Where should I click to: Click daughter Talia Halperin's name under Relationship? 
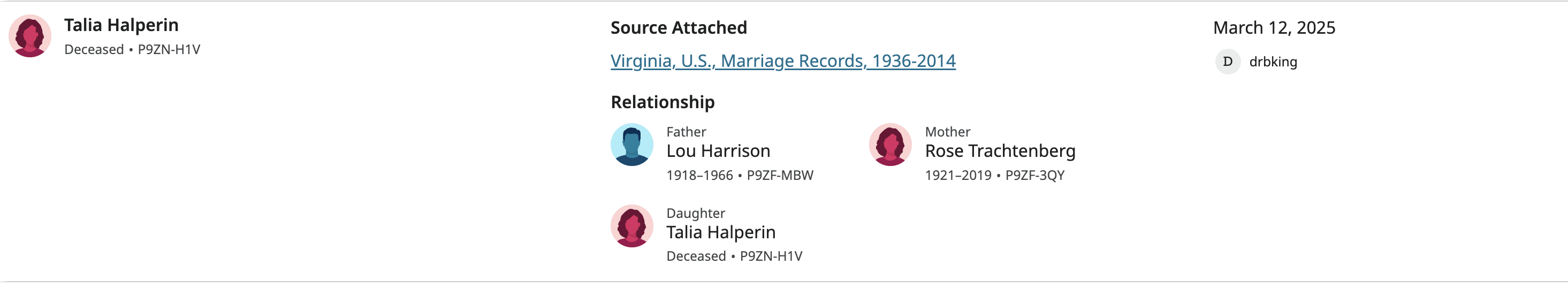pyautogui.click(x=721, y=232)
